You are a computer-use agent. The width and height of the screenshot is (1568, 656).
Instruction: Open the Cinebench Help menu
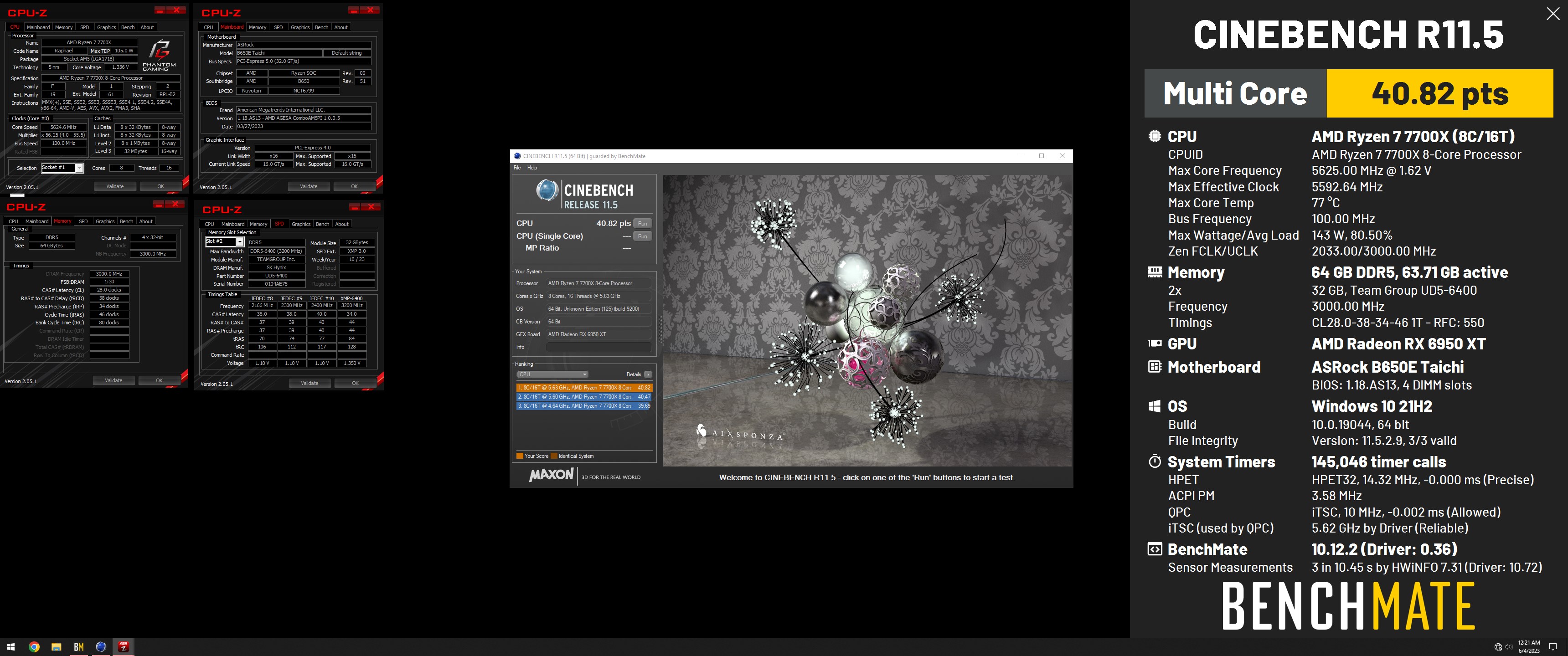(532, 168)
